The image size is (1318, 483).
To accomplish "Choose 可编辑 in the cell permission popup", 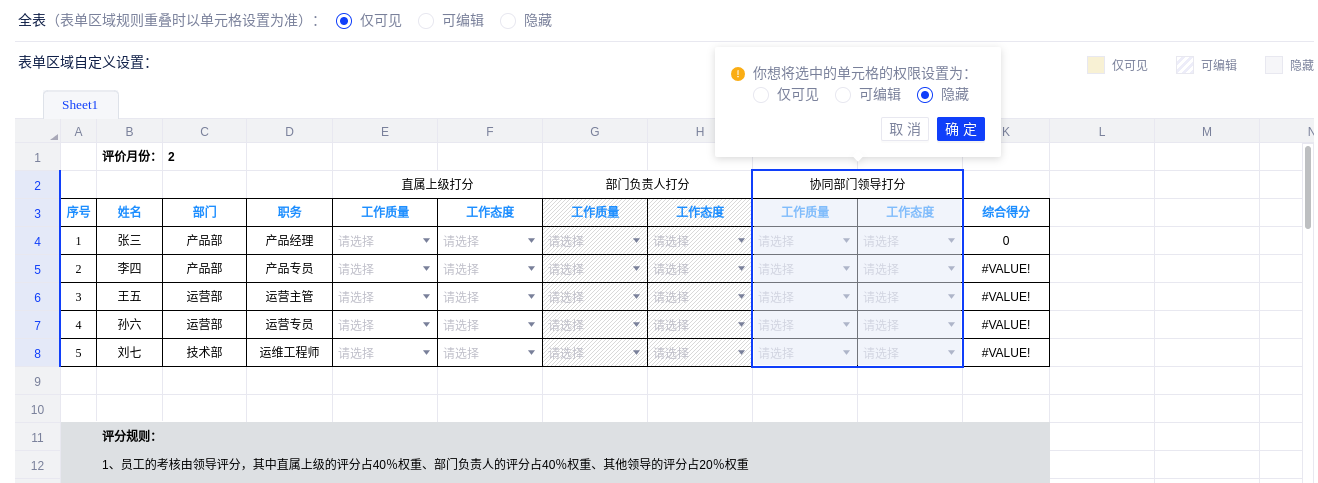I will 843,95.
